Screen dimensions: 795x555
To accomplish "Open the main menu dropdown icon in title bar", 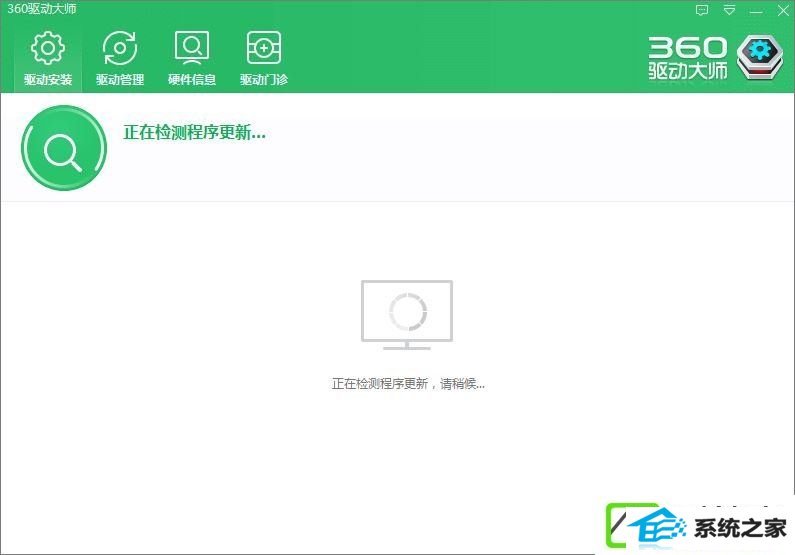I will click(729, 10).
